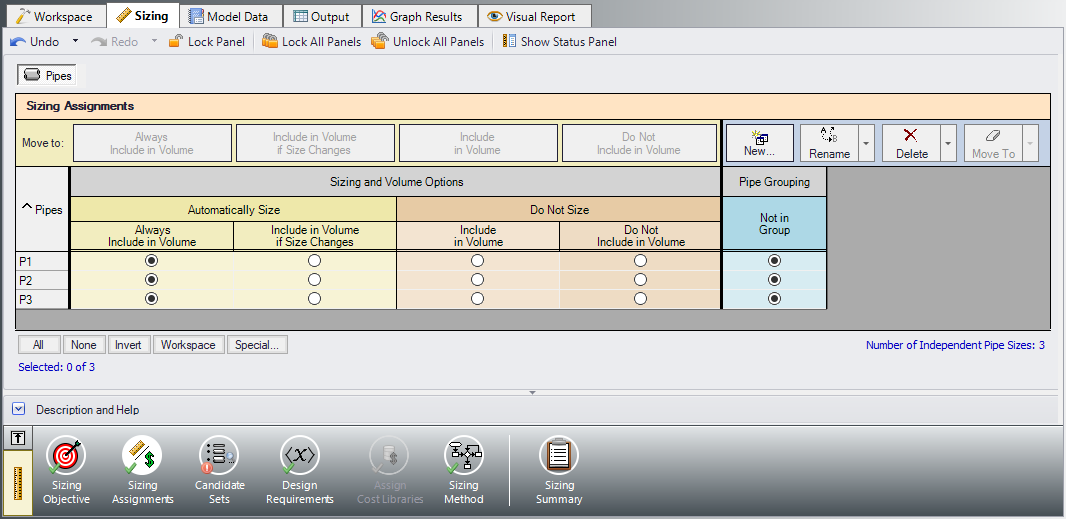
Task: Switch to the Graph Results tab
Action: [417, 16]
